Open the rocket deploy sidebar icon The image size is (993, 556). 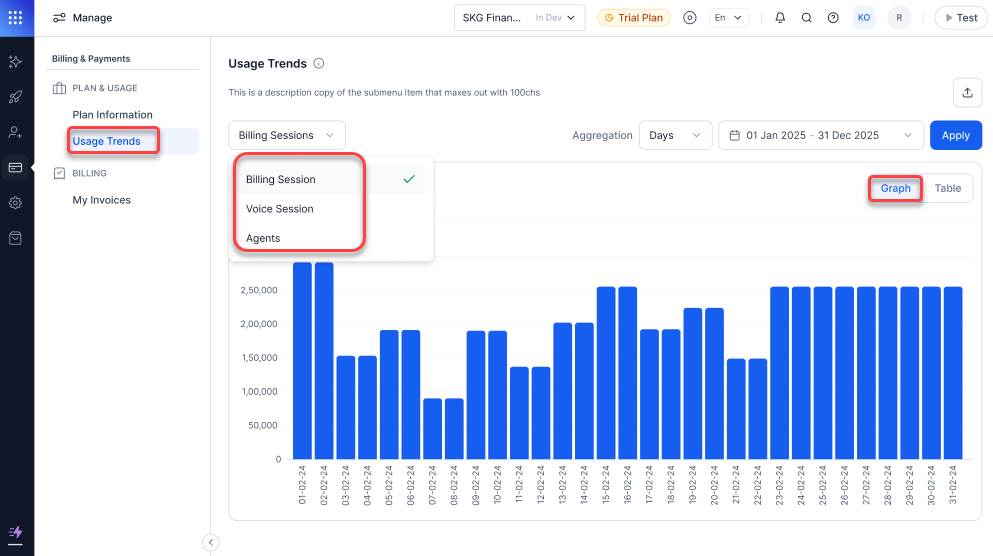[15, 97]
